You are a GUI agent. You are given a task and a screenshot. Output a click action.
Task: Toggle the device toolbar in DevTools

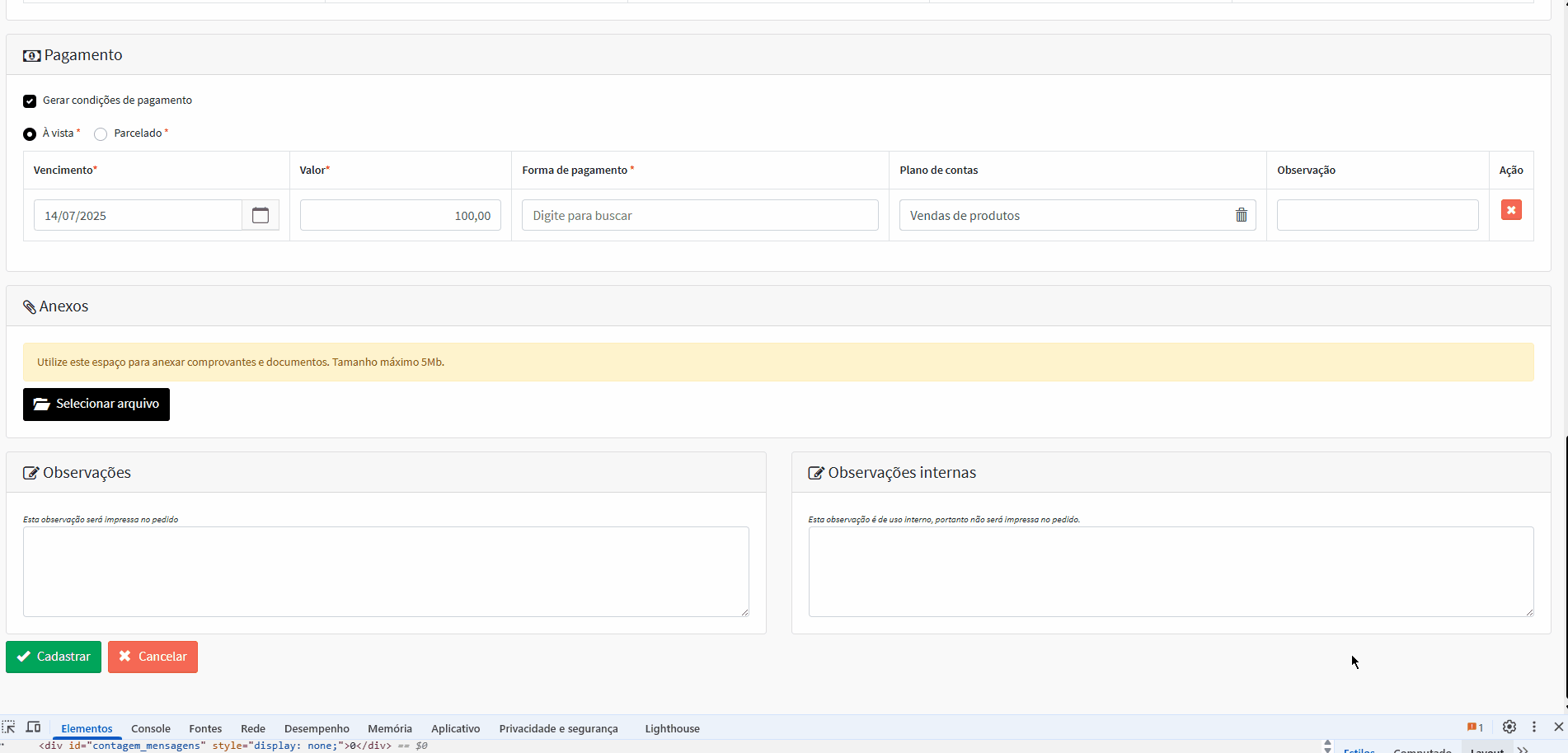33,727
